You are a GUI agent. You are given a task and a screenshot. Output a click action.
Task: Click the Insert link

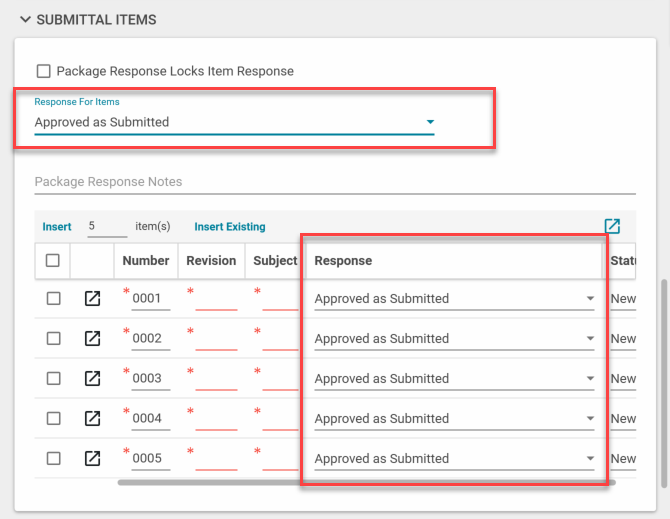point(57,227)
